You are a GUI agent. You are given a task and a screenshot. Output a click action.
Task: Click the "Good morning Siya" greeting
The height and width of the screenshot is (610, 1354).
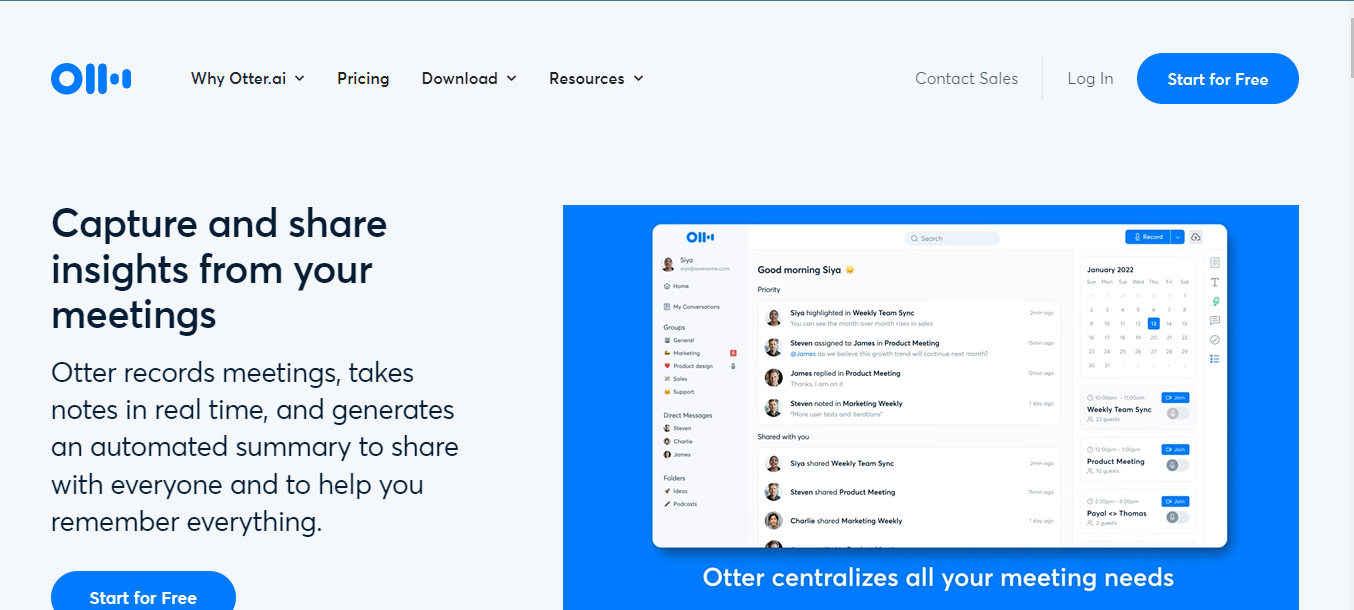806,270
